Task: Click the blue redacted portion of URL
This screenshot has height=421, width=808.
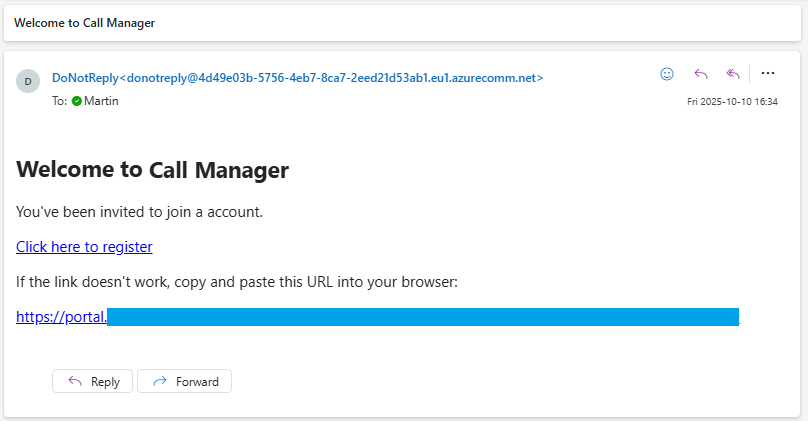Action: coord(422,317)
